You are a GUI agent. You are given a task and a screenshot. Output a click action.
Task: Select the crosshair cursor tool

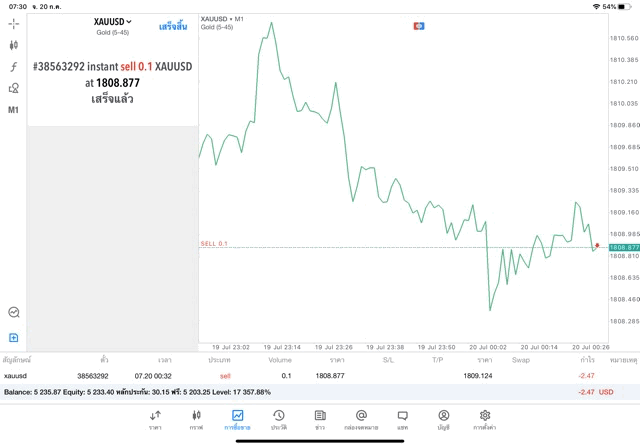[14, 22]
